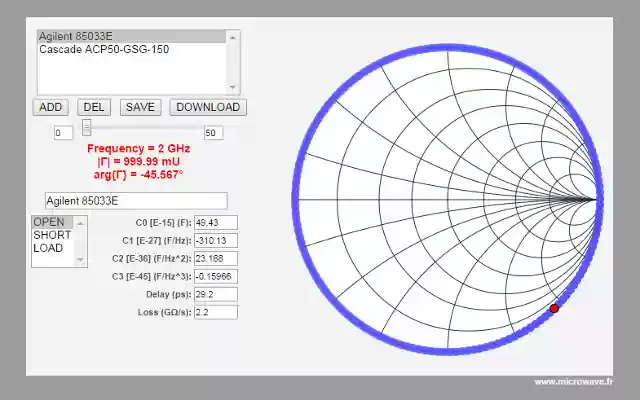This screenshot has width=640, height=400.
Task: Click the Delay (ps) field
Action: [x=216, y=295]
